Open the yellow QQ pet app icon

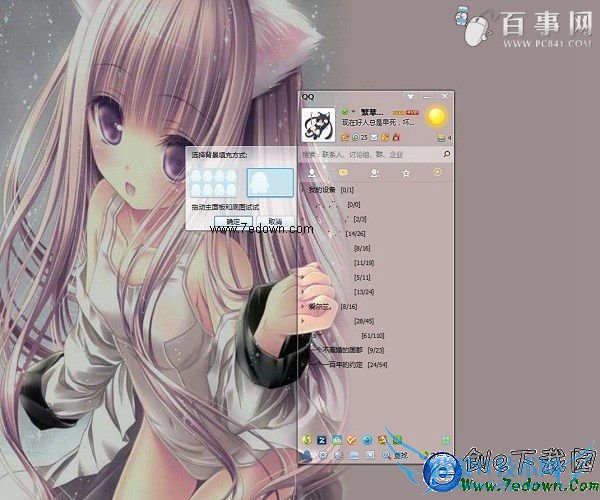pos(382,440)
